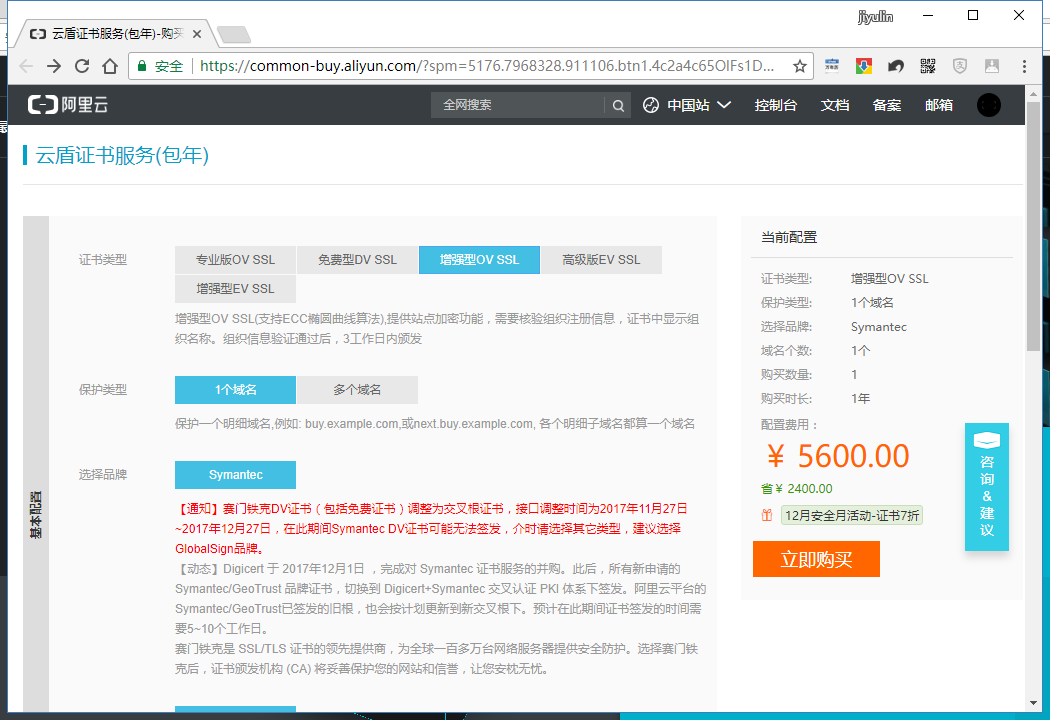Click the 云盾证书服务(包年) page title
This screenshot has height=720, width=1050.
click(x=122, y=155)
